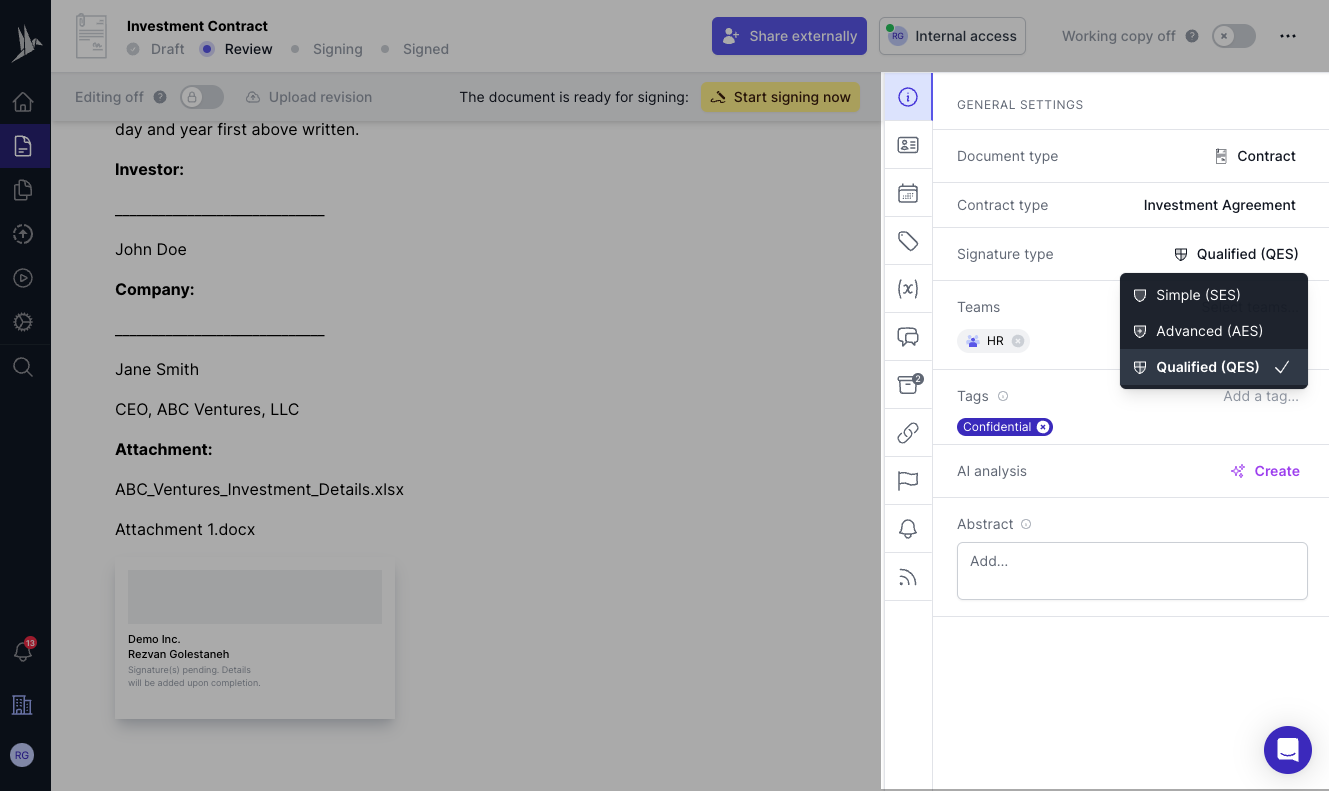The width and height of the screenshot is (1329, 791).
Task: Open the Document type Contract selector
Action: pos(1255,156)
